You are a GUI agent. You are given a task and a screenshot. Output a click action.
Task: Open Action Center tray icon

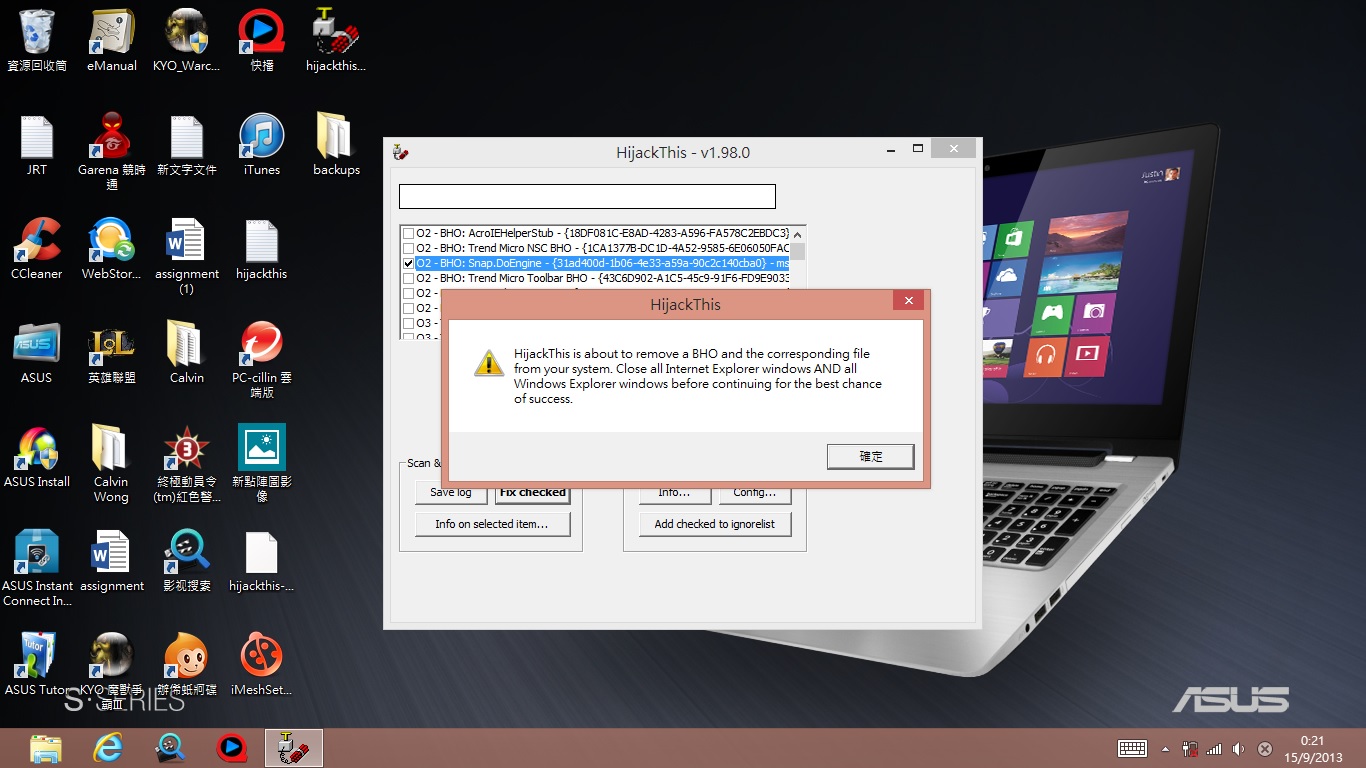point(1264,749)
